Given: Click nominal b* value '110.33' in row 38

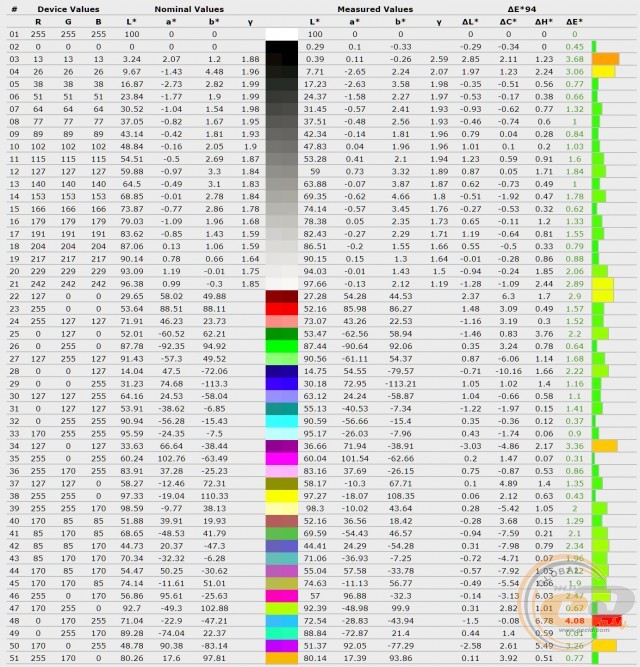Looking at the screenshot, I should click(214, 496).
